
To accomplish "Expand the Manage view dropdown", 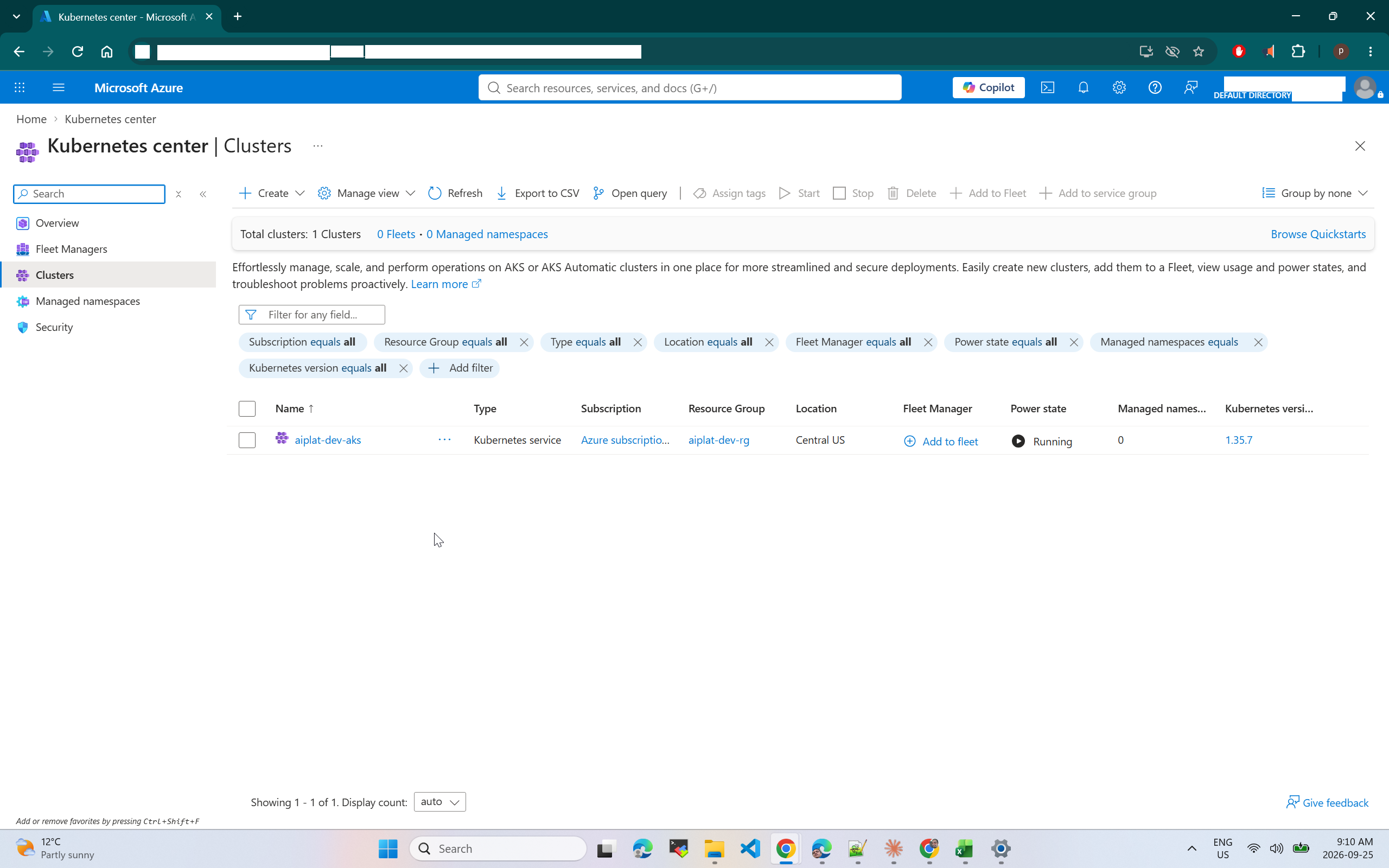I will pos(366,194).
